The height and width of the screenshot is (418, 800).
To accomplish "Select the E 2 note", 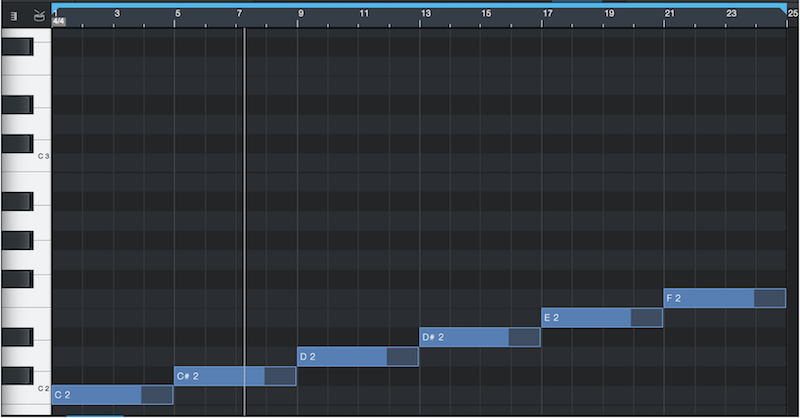I will click(602, 318).
